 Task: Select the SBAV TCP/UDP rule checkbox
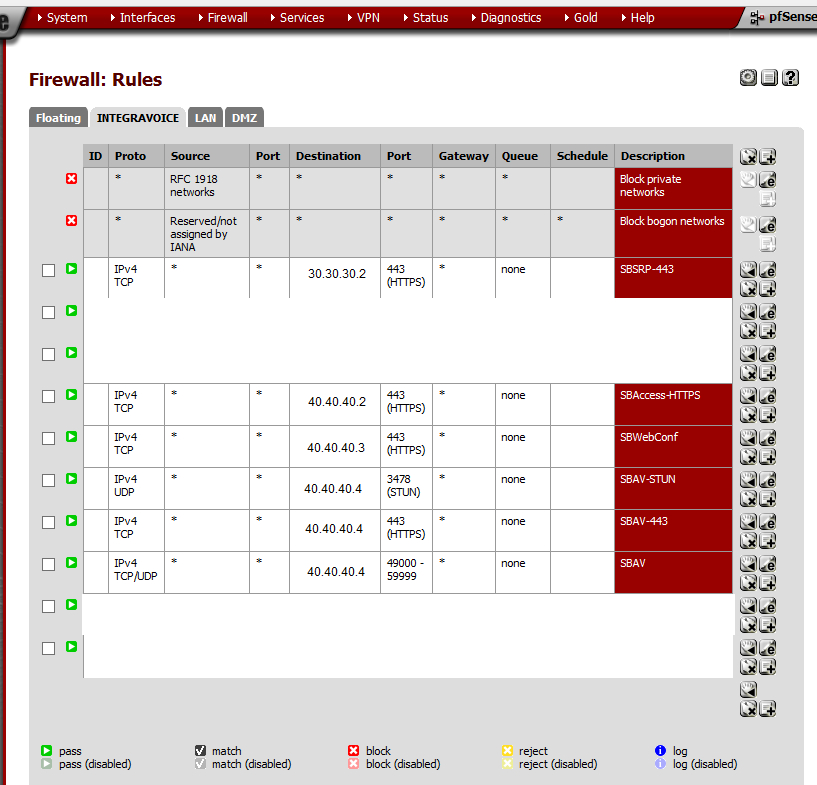pos(48,565)
